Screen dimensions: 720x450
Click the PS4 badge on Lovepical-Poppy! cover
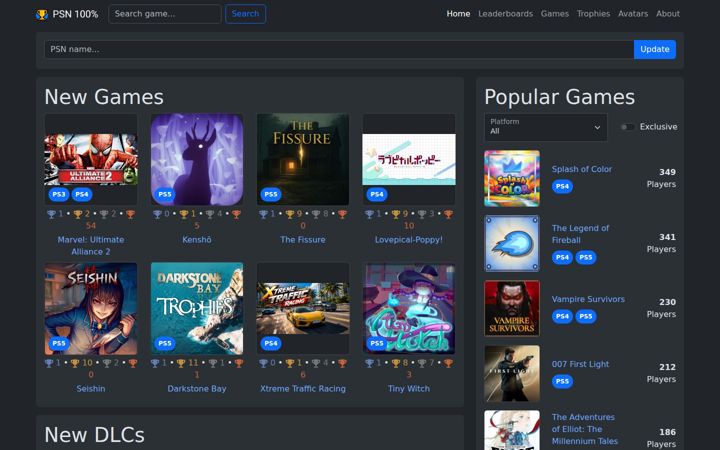(377, 194)
